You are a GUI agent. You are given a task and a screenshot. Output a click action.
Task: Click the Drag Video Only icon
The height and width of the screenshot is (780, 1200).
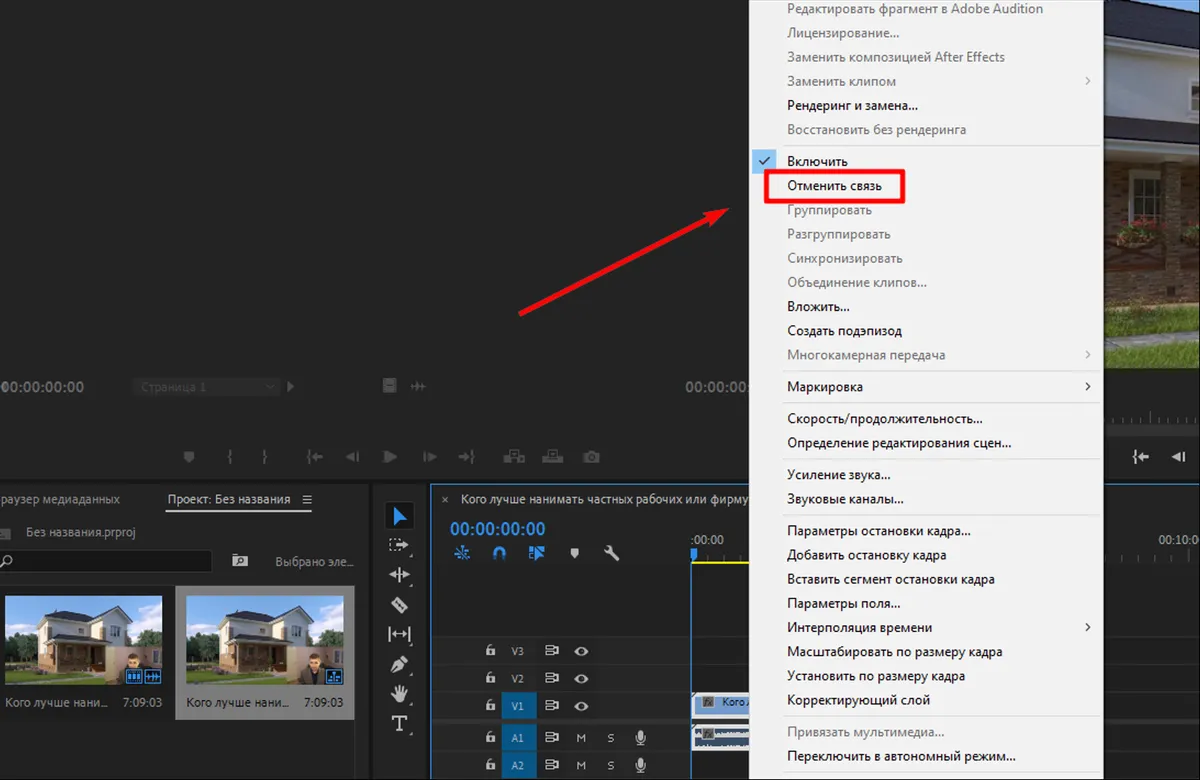390,386
